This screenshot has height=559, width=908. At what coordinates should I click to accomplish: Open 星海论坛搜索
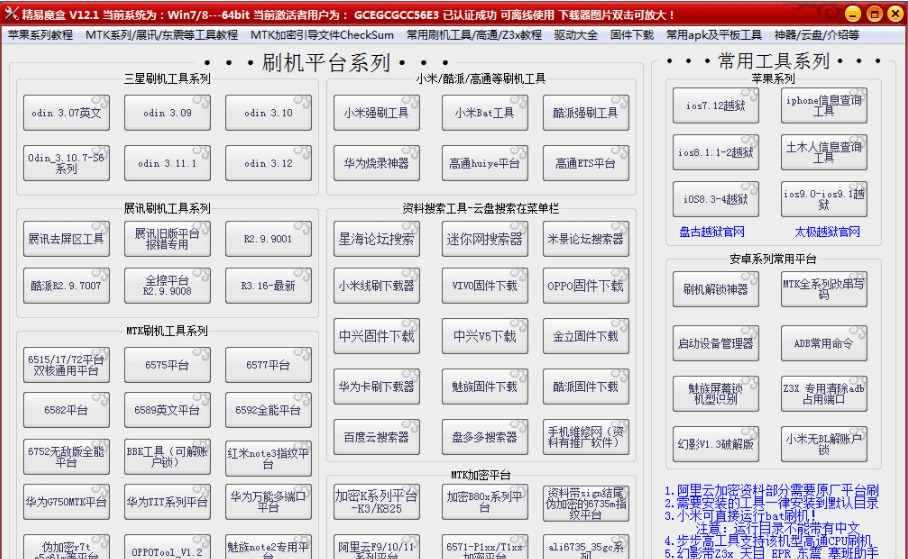376,239
